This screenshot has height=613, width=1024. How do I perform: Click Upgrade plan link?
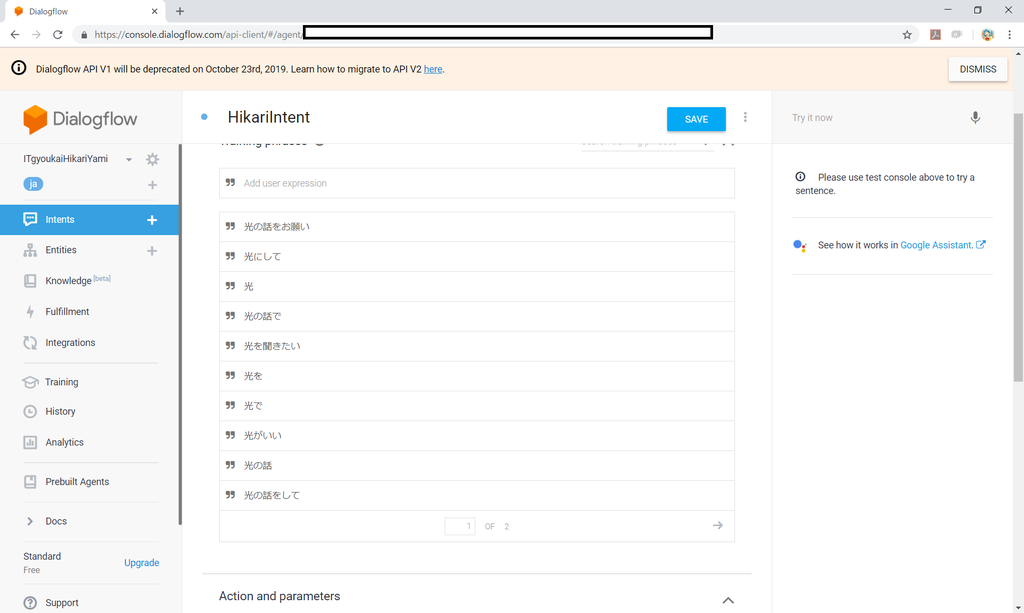142,563
